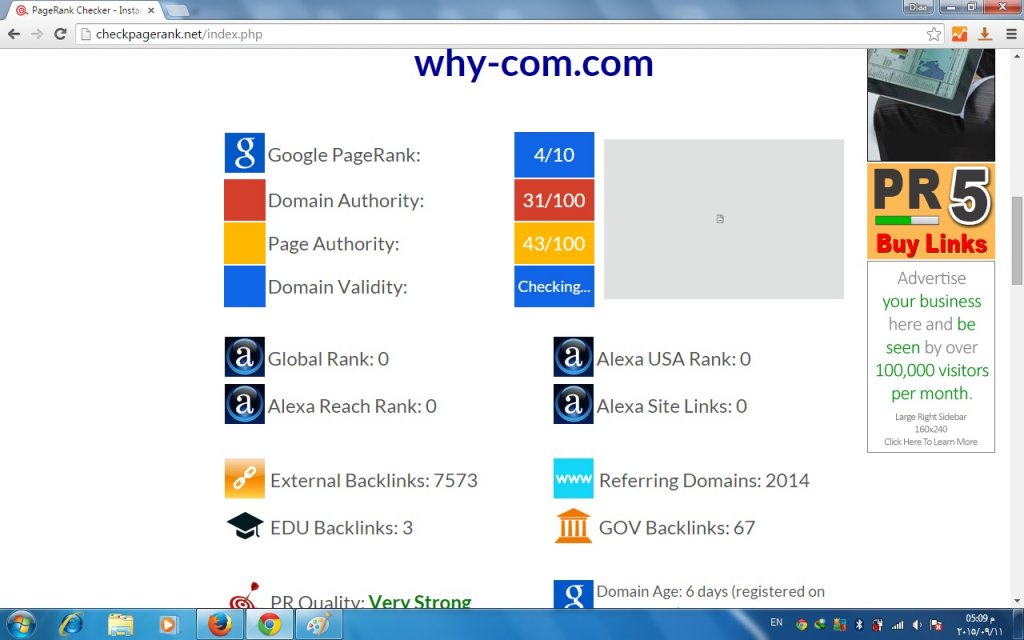Click the broken image placeholder in gray box

tap(720, 219)
